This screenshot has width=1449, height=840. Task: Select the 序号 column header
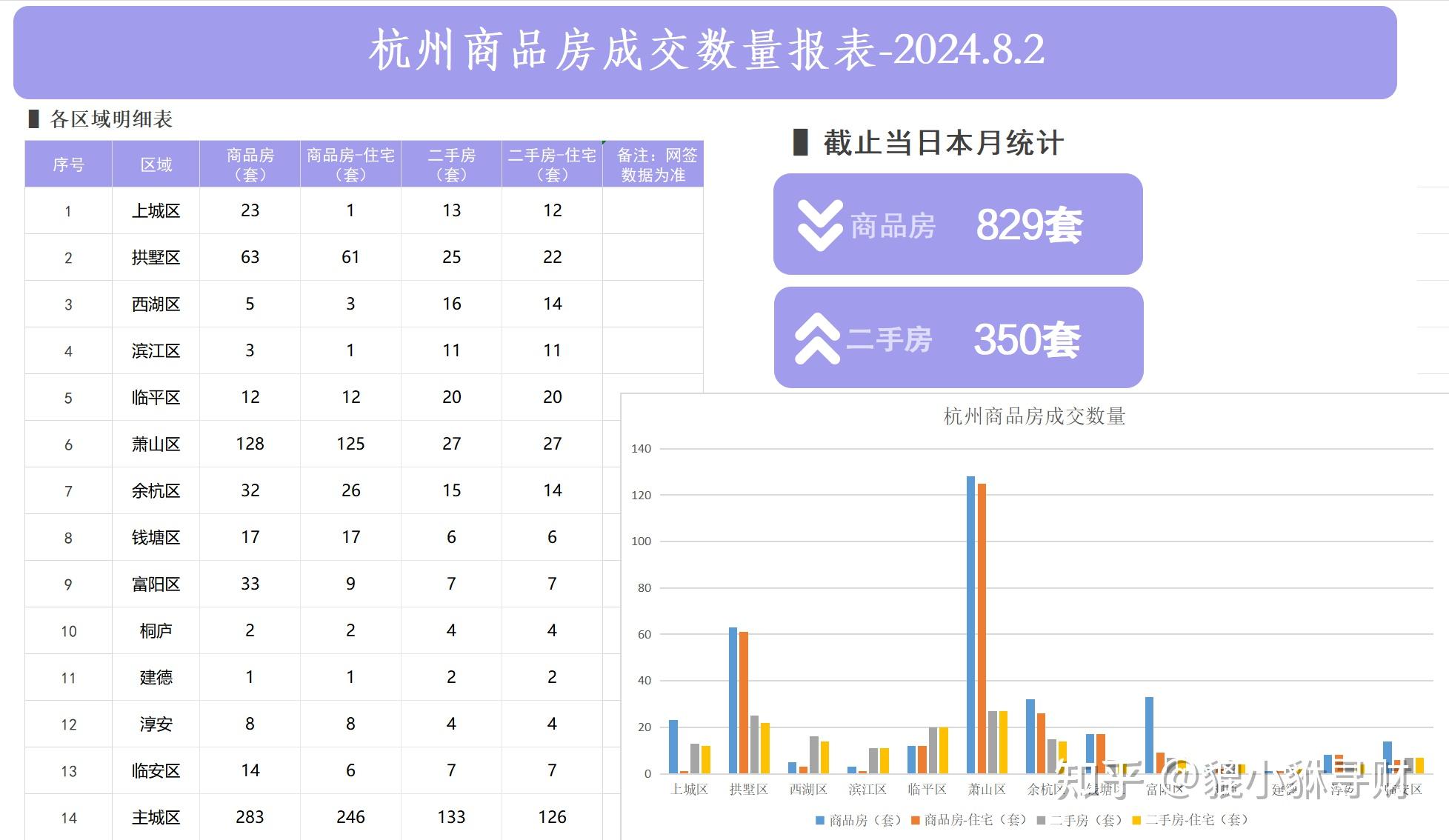pyautogui.click(x=68, y=164)
